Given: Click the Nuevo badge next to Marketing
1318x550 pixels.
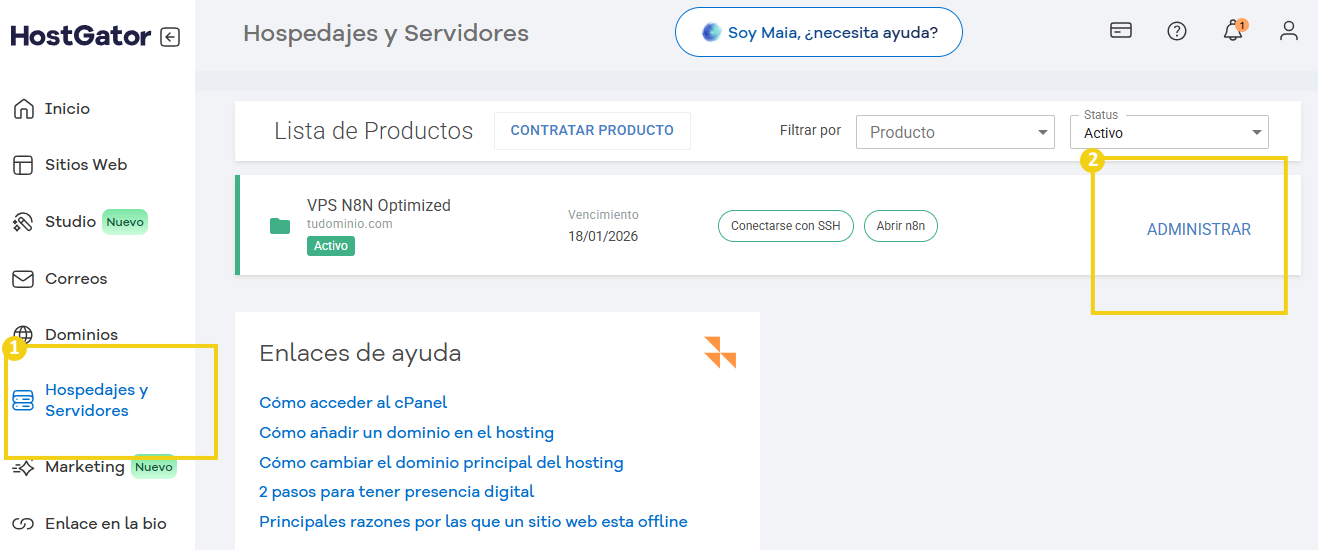Looking at the screenshot, I should [x=154, y=467].
